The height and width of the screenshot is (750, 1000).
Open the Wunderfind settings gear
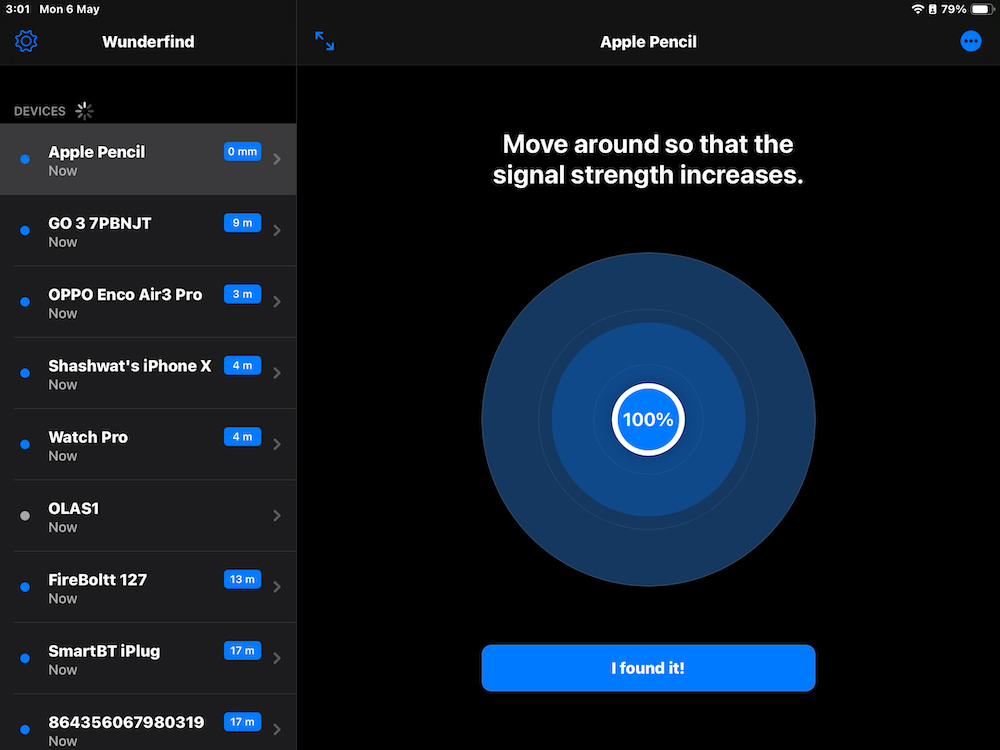point(26,41)
